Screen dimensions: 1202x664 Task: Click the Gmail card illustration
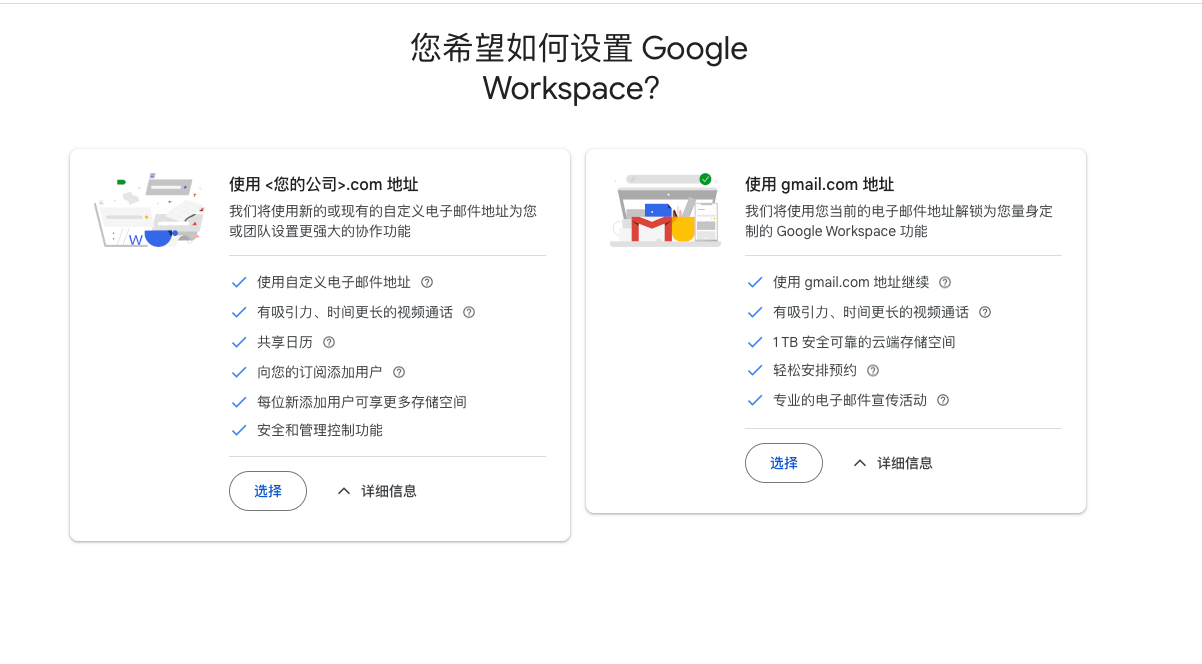(666, 209)
